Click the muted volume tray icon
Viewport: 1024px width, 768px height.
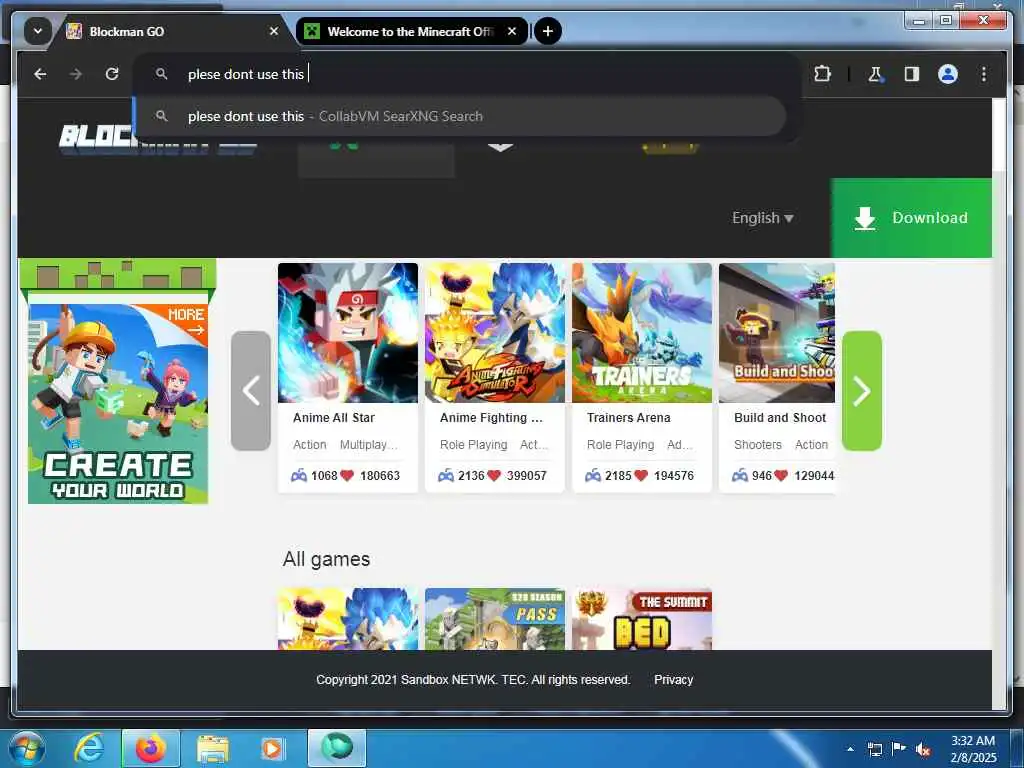[922, 749]
